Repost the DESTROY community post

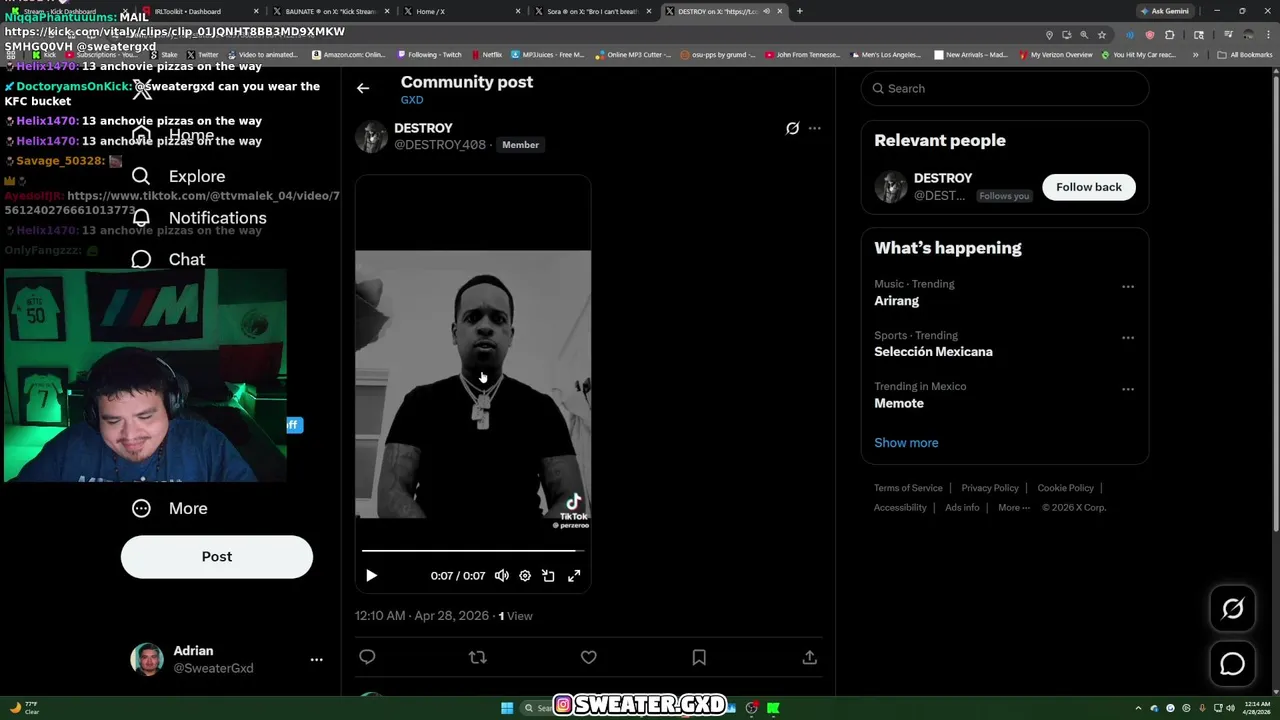click(478, 657)
